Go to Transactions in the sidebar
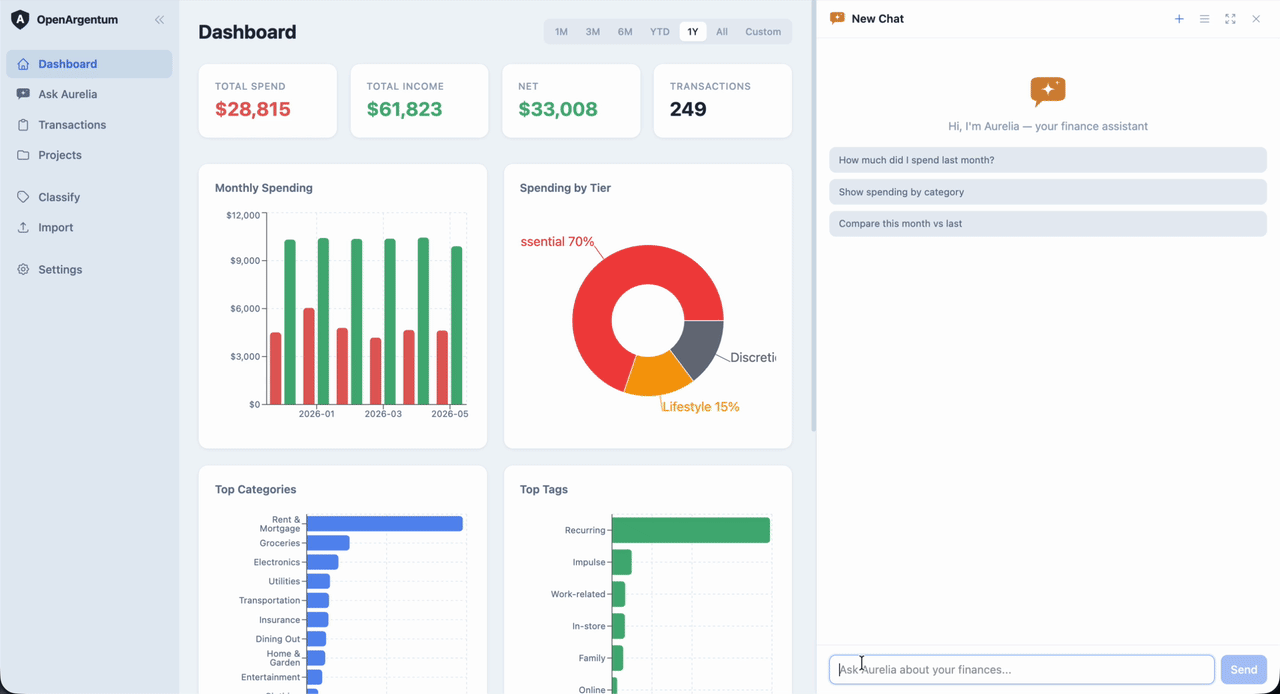This screenshot has width=1280, height=694. click(x=89, y=125)
